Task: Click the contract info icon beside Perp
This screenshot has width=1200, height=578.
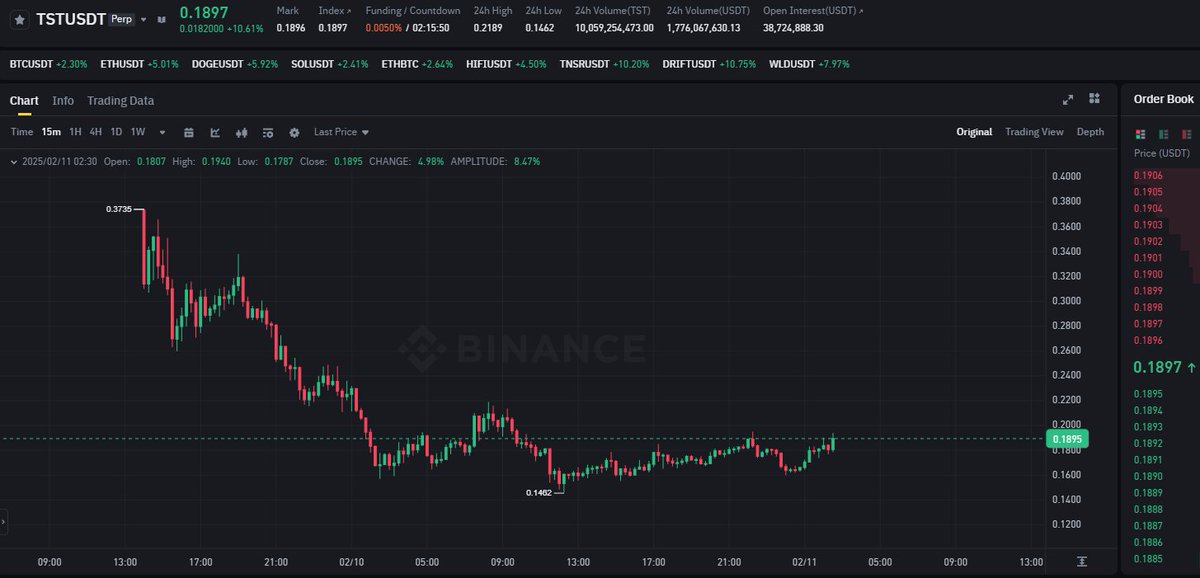Action: [x=161, y=19]
